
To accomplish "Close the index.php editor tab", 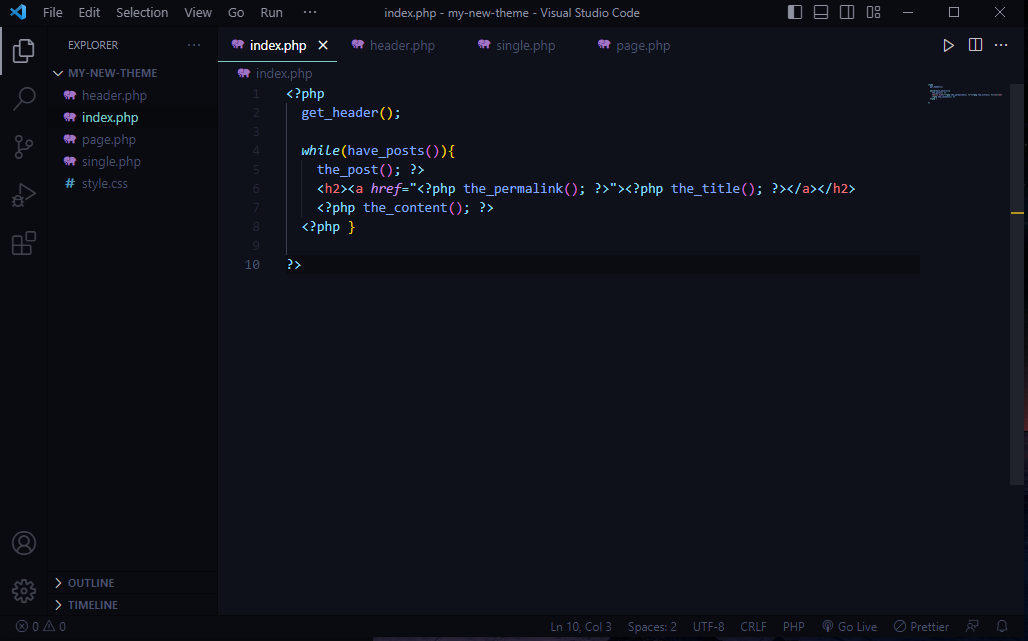I will [323, 45].
